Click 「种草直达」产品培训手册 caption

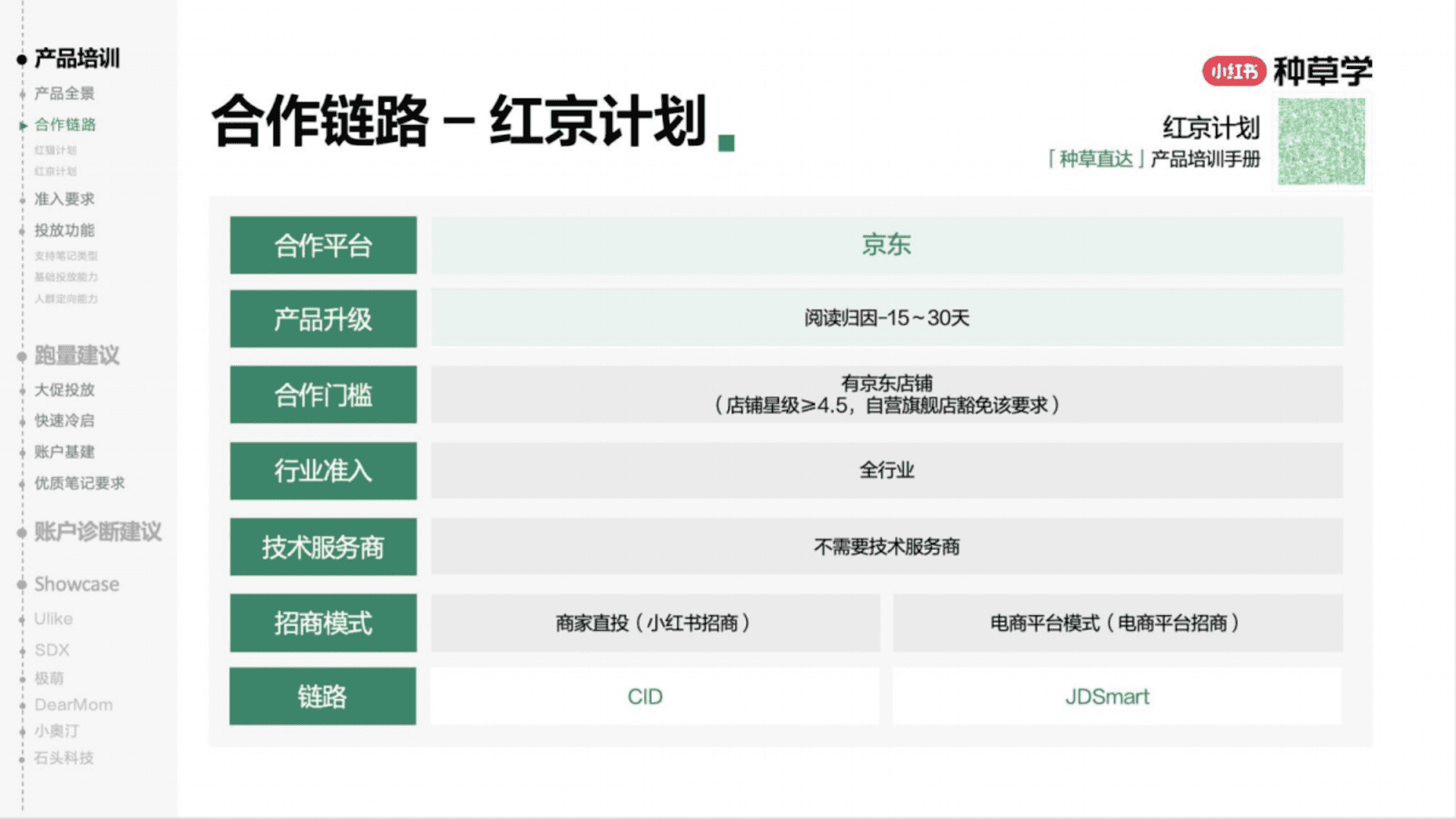(1153, 159)
